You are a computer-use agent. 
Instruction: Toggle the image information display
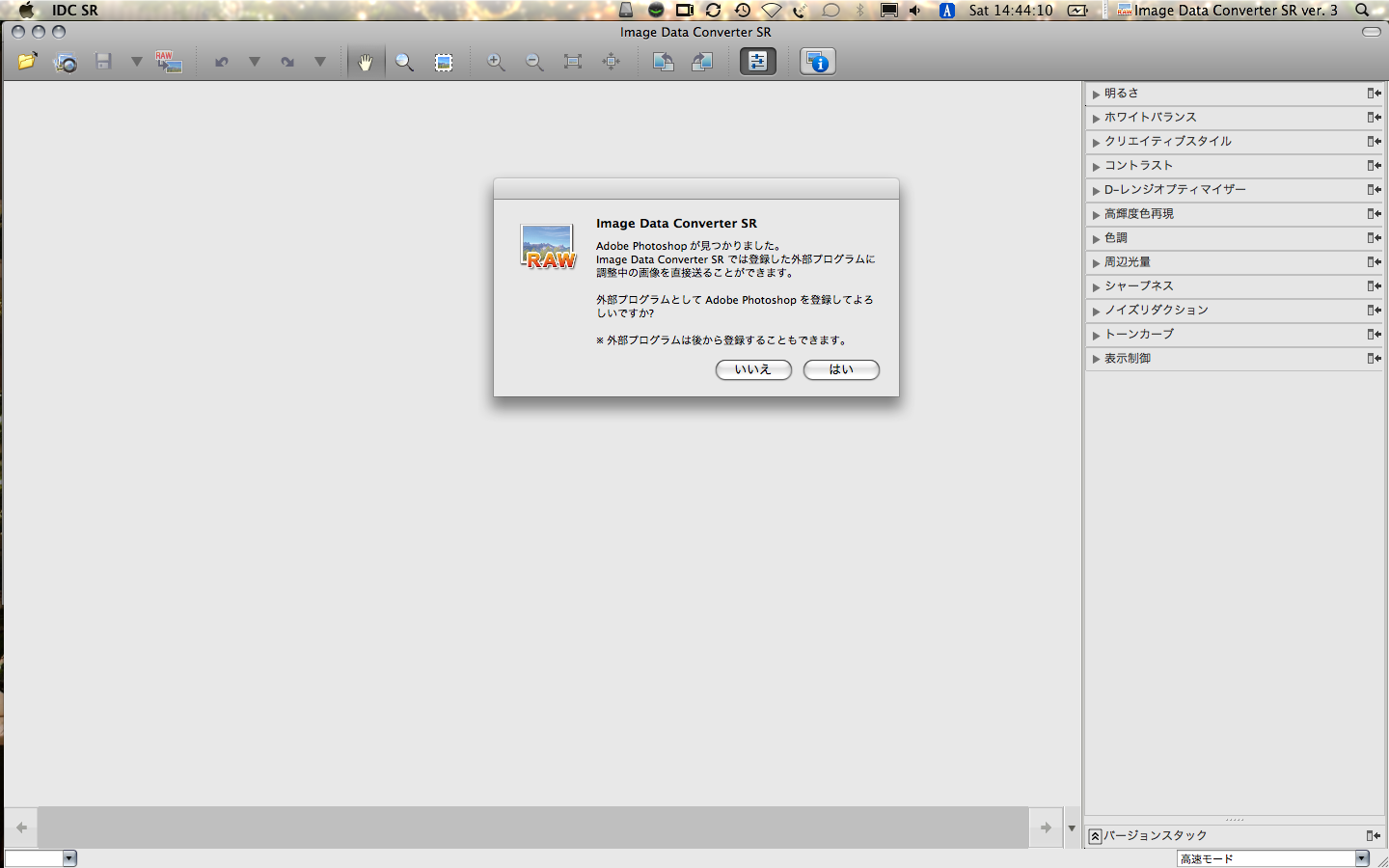(818, 62)
